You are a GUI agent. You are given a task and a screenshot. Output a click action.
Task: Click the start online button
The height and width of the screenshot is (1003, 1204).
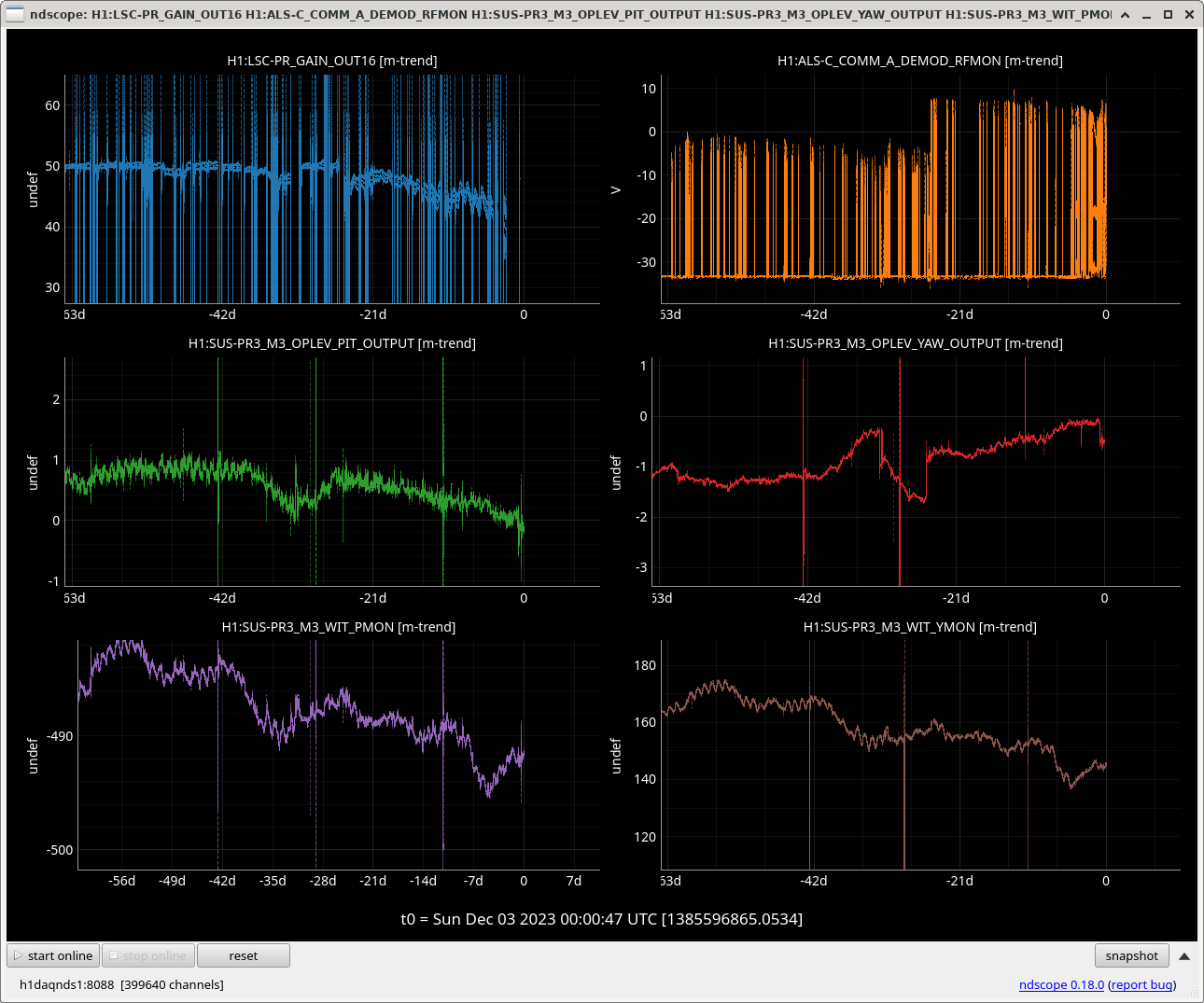[x=53, y=955]
